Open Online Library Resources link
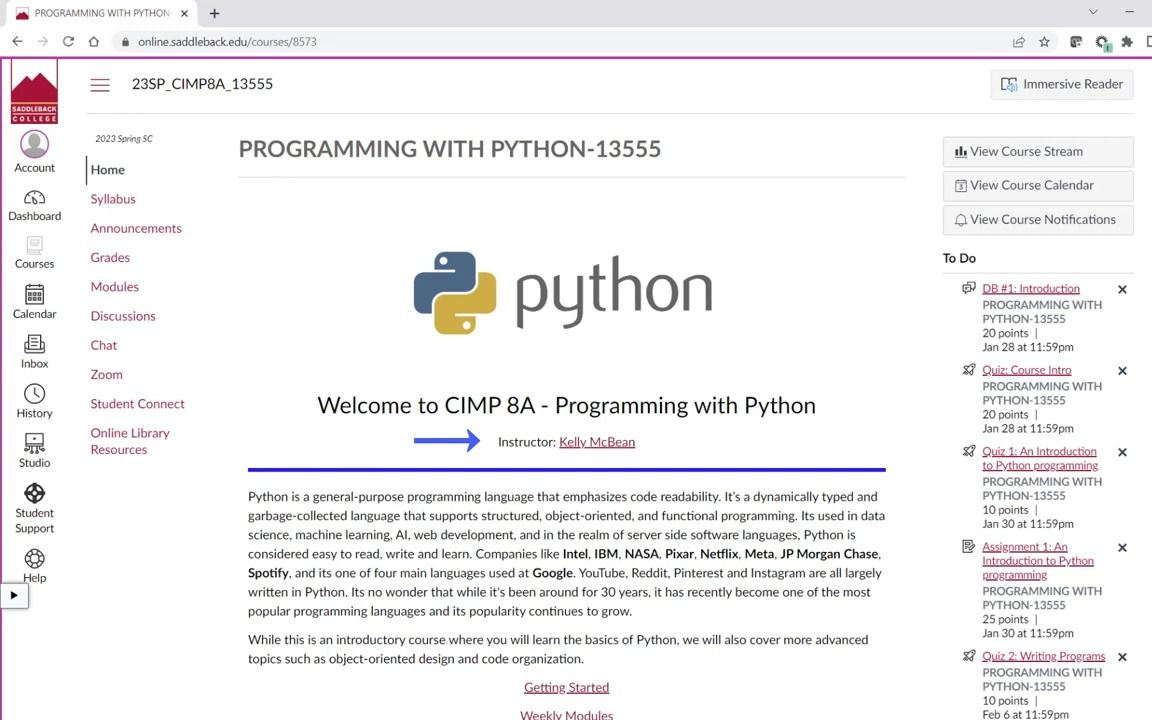The image size is (1152, 720). click(130, 442)
